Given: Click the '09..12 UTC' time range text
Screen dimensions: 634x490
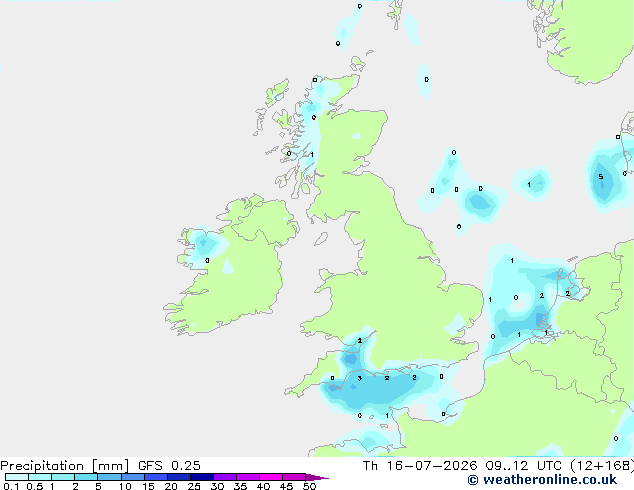Looking at the screenshot, I should [524, 466].
